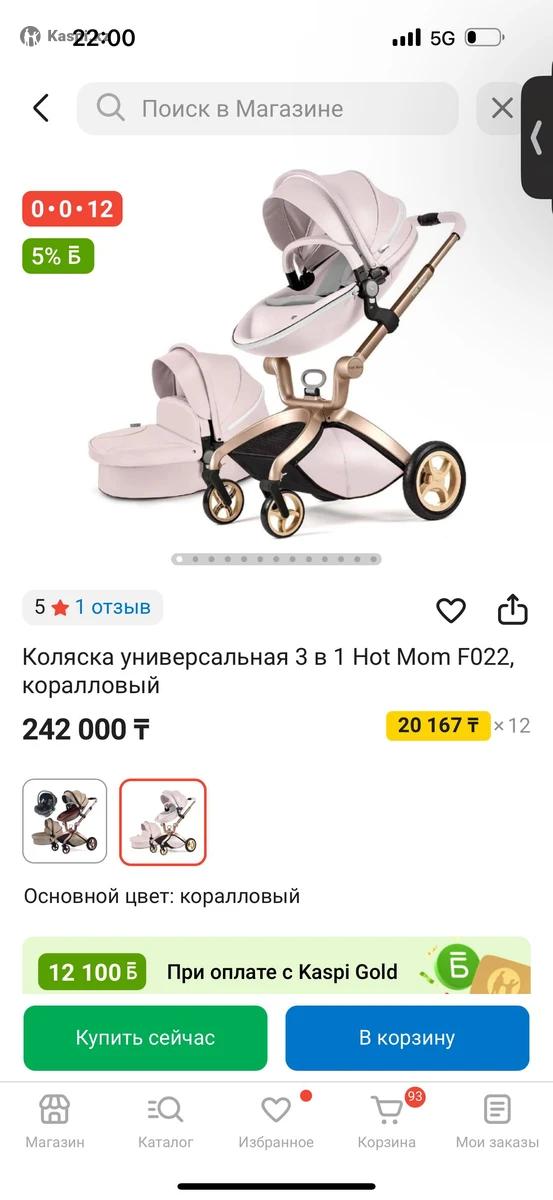The width and height of the screenshot is (553, 1200).
Task: Open the Магазин tab
Action: tap(54, 1122)
